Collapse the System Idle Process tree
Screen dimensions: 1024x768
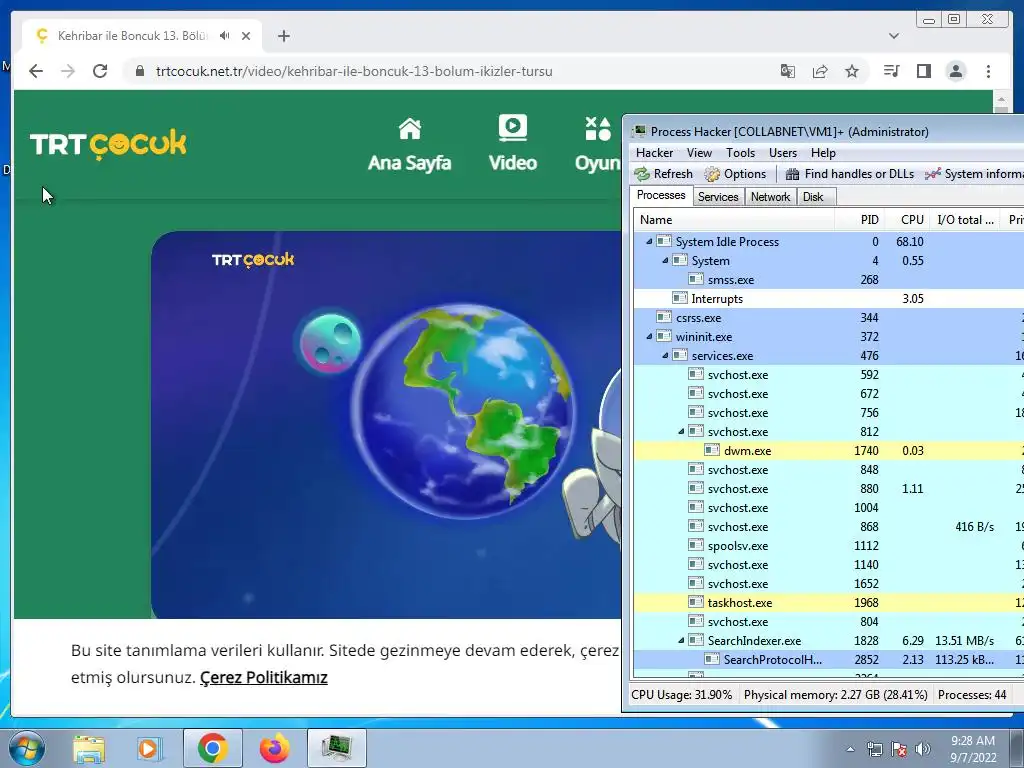[x=649, y=242]
